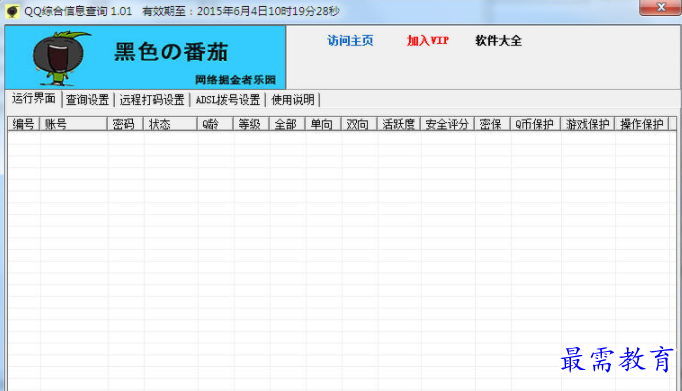Select the 远程打码设置 tab
The height and width of the screenshot is (391, 682).
pos(152,100)
